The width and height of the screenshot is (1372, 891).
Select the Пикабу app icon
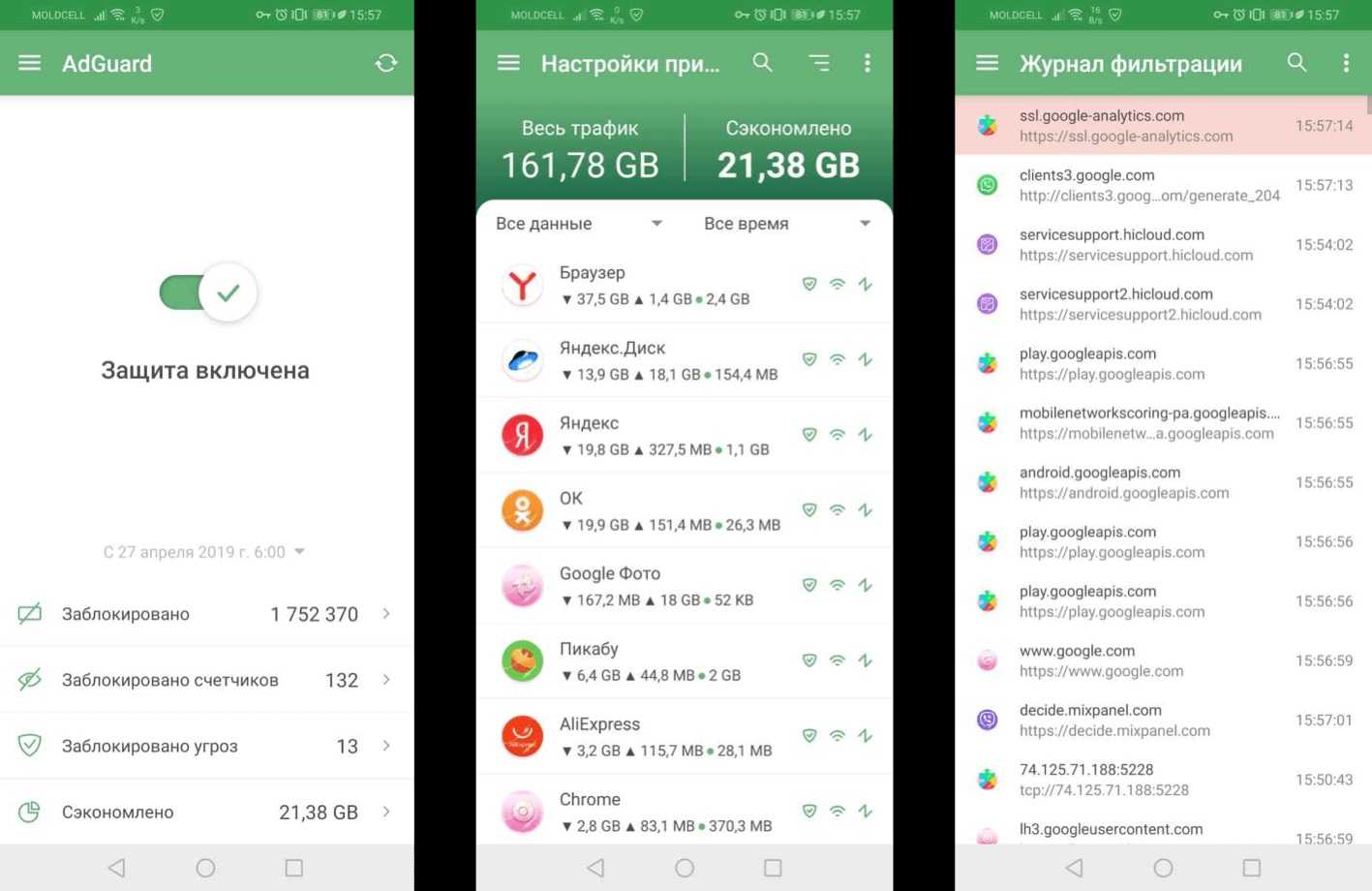[x=523, y=661]
